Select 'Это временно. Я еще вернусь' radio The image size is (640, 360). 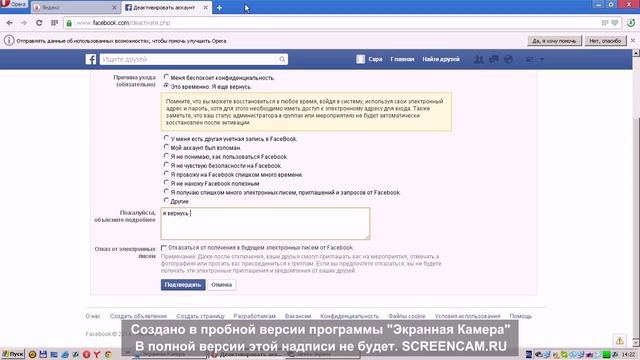[166, 86]
